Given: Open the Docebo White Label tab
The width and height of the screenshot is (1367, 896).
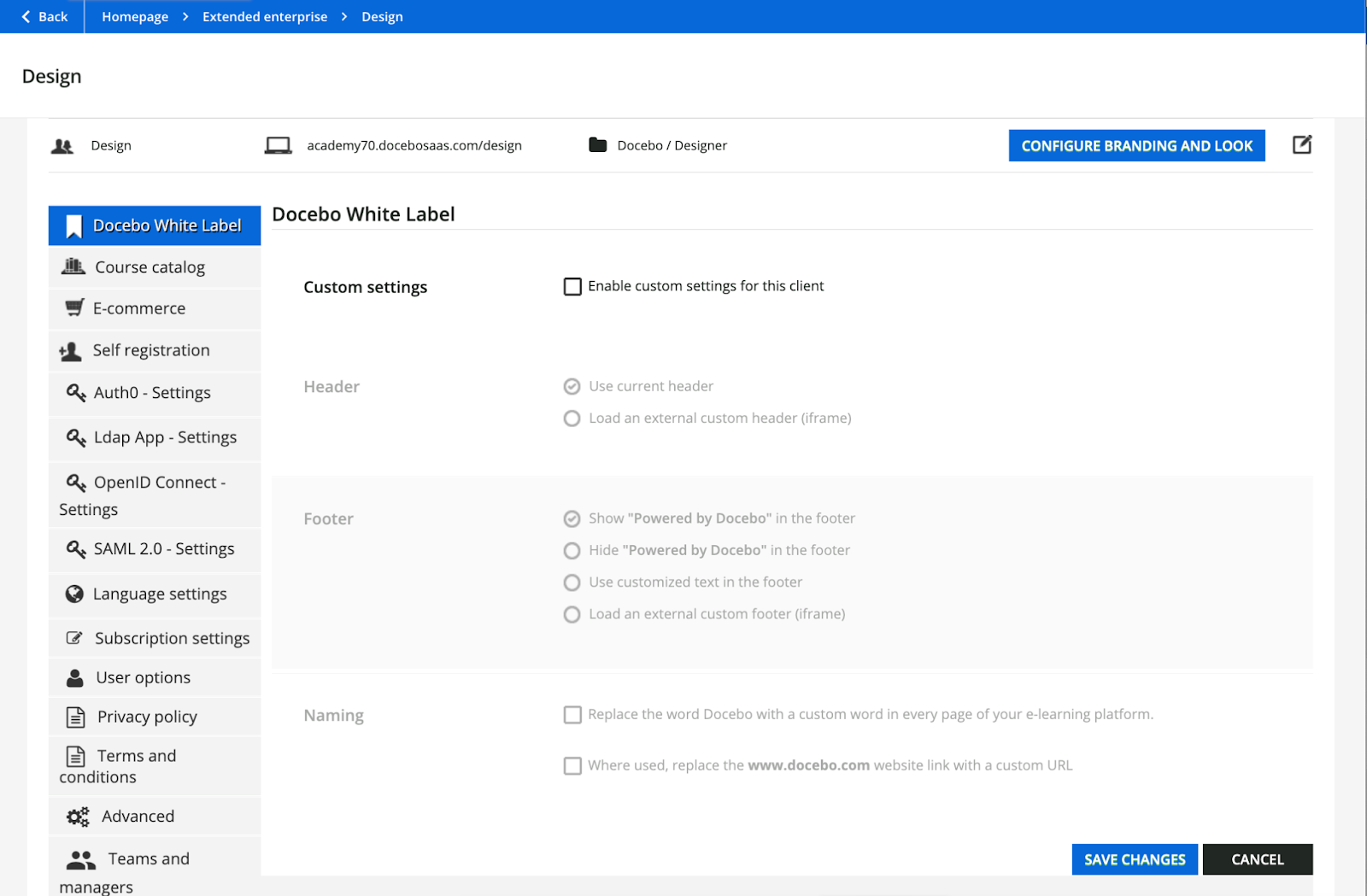Looking at the screenshot, I should tap(155, 225).
